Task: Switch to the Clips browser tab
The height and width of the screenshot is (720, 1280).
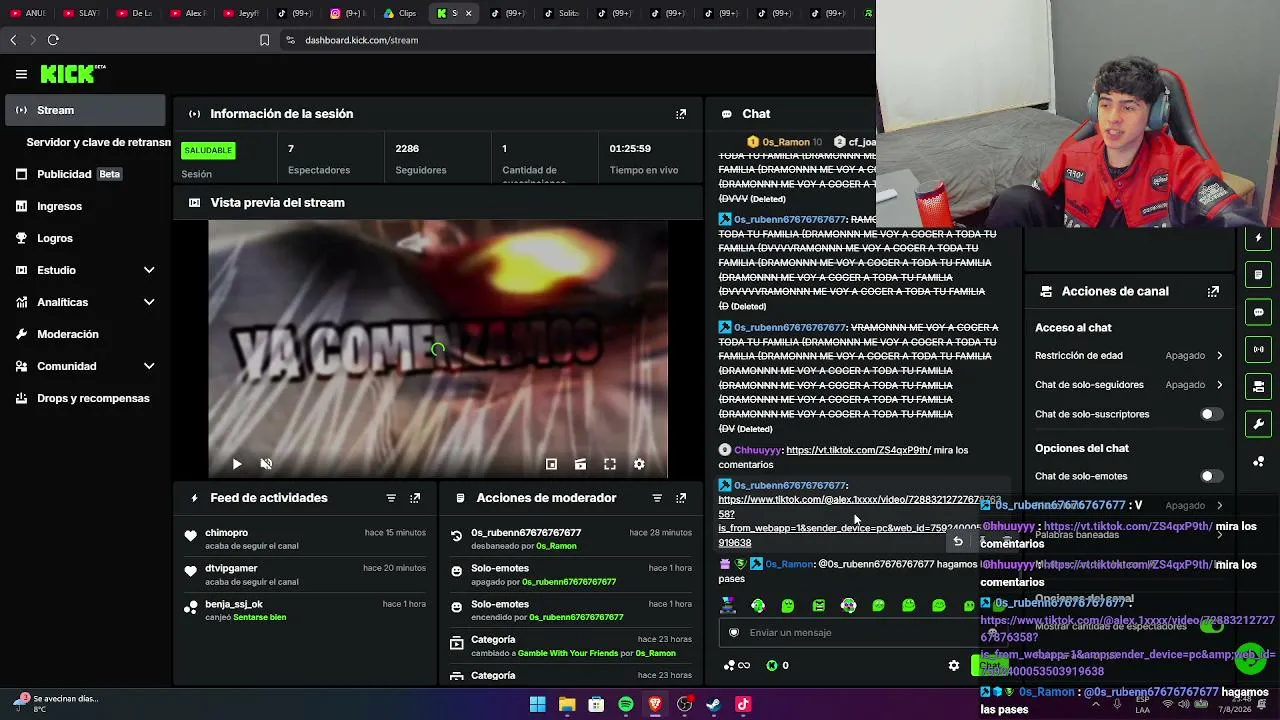Action: tap(399, 13)
